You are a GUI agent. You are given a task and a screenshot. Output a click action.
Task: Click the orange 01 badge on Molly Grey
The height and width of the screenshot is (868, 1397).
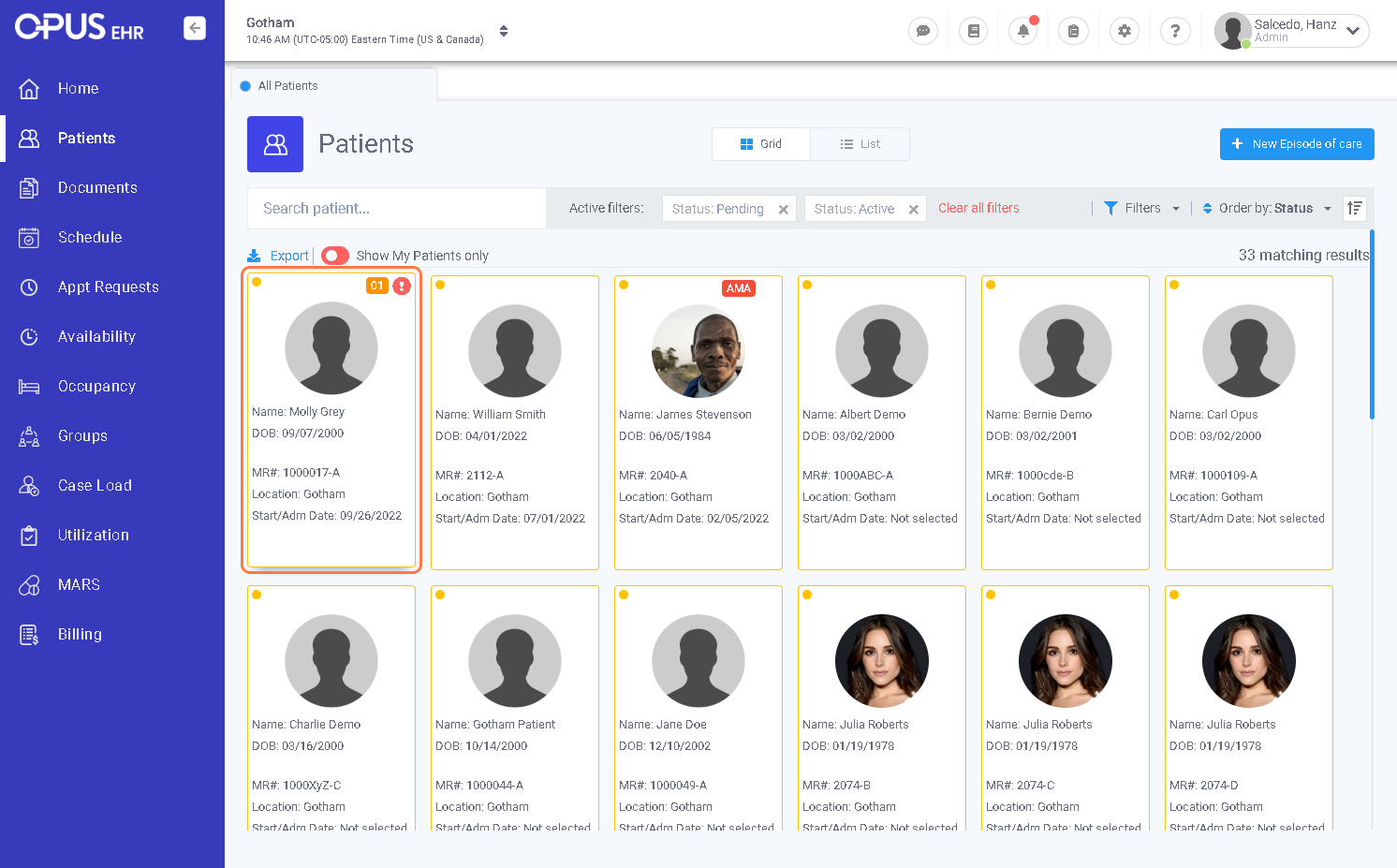point(377,286)
